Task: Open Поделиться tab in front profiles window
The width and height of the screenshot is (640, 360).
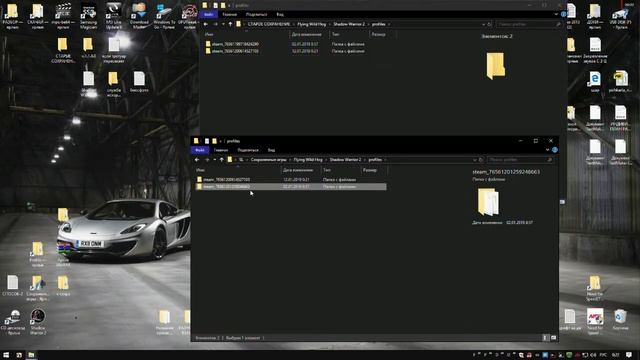Action: [248, 150]
